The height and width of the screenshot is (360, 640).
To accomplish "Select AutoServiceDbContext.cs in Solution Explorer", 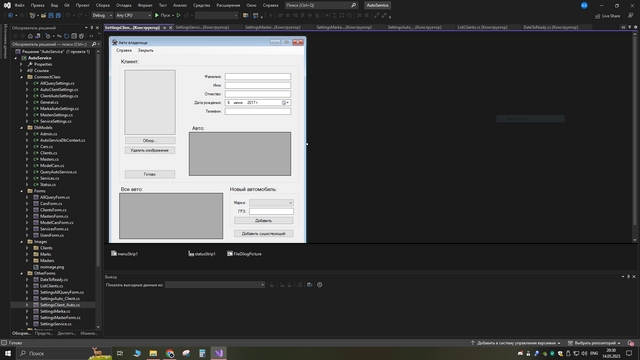I will point(62,140).
